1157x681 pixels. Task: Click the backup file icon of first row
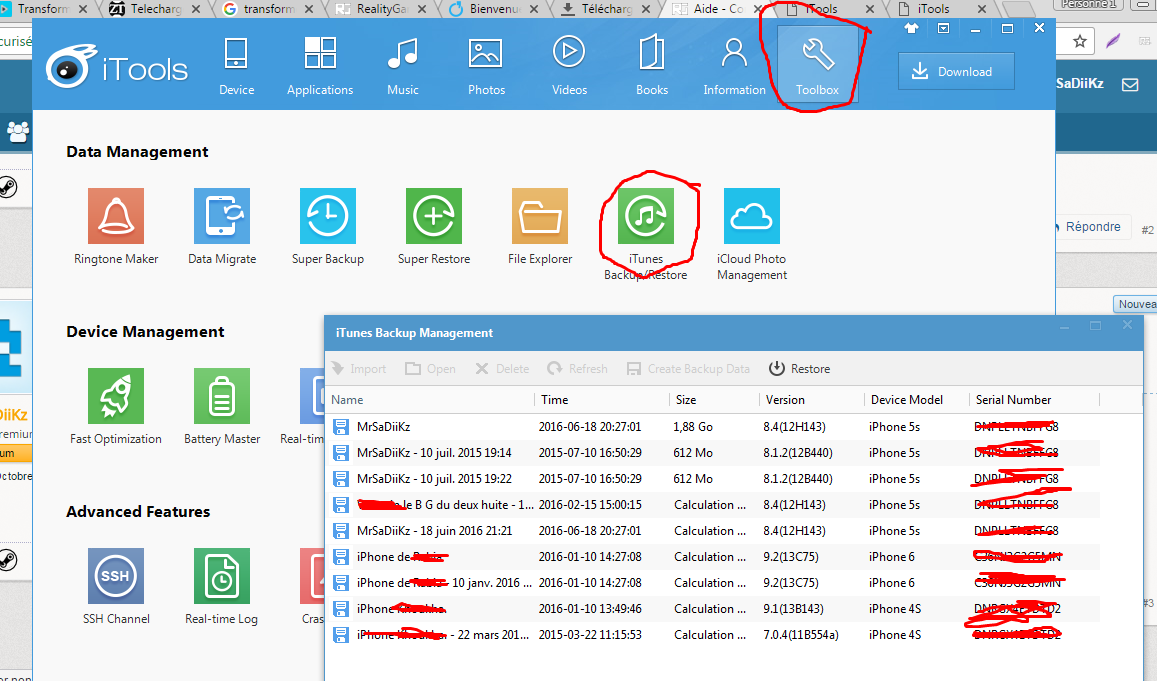click(x=341, y=426)
